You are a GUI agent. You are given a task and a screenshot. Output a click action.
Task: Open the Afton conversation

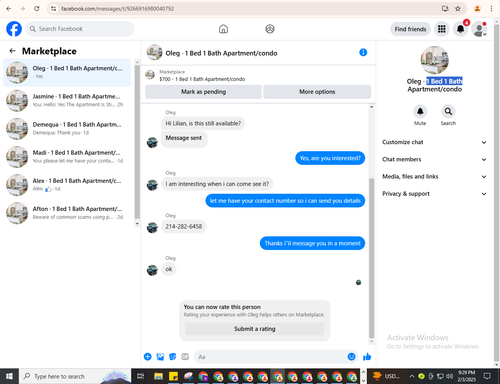(67, 213)
